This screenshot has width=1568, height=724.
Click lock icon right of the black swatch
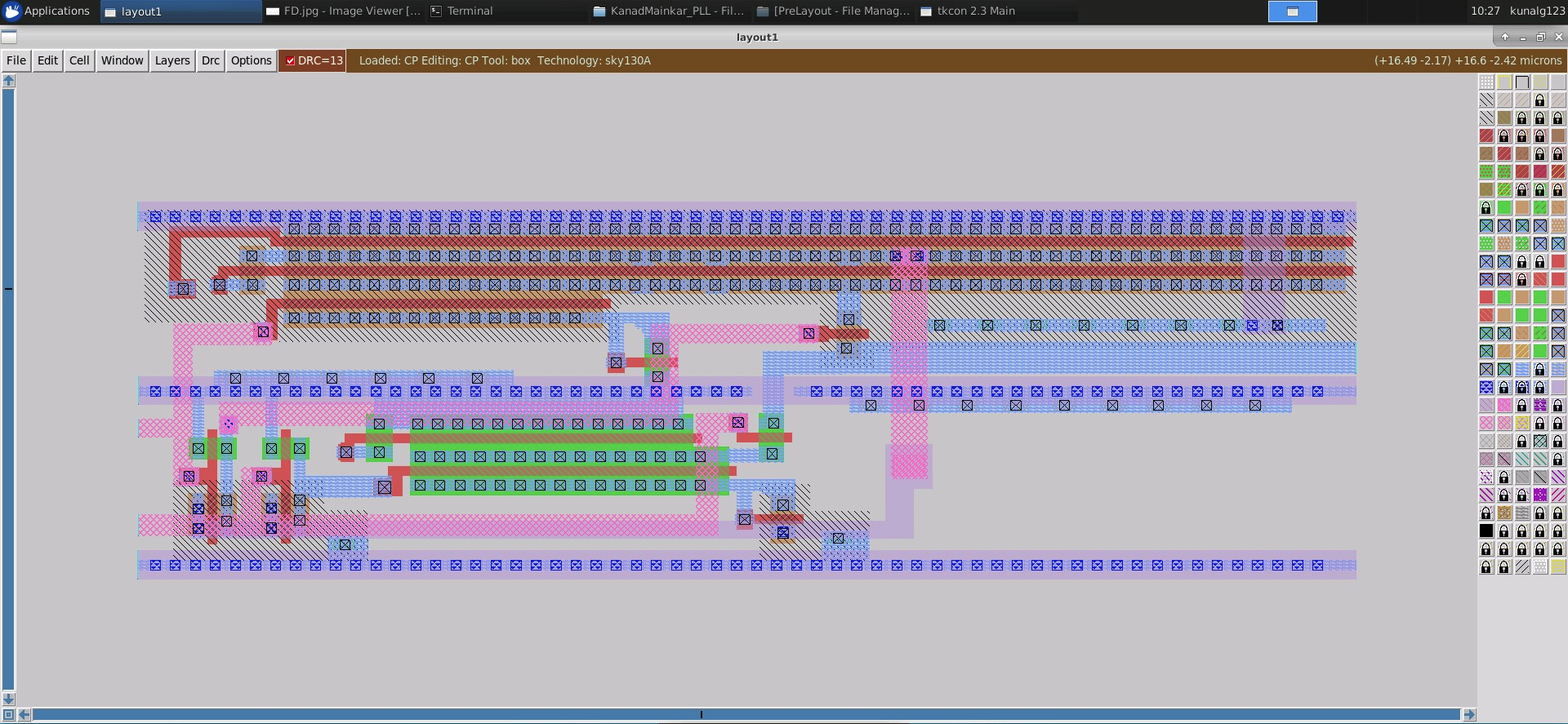tap(1504, 531)
